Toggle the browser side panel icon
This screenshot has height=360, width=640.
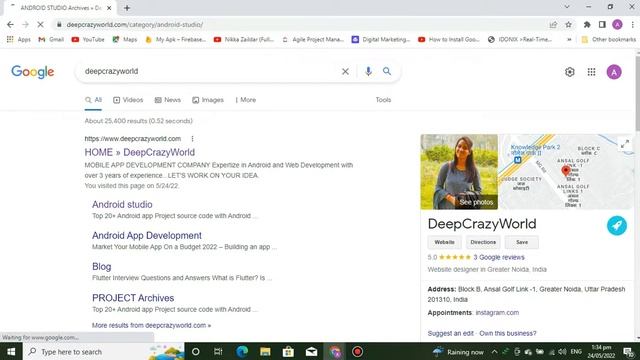pyautogui.click(x=602, y=24)
